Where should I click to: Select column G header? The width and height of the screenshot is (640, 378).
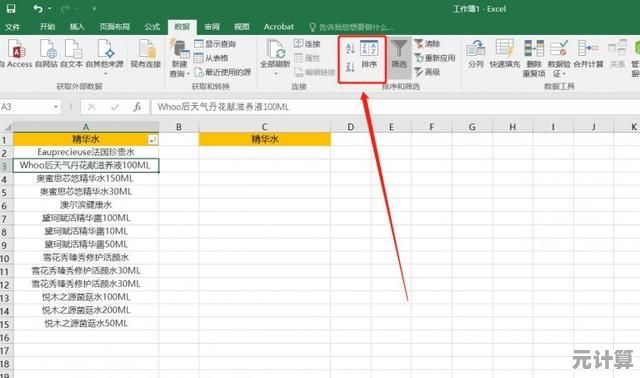[472, 127]
